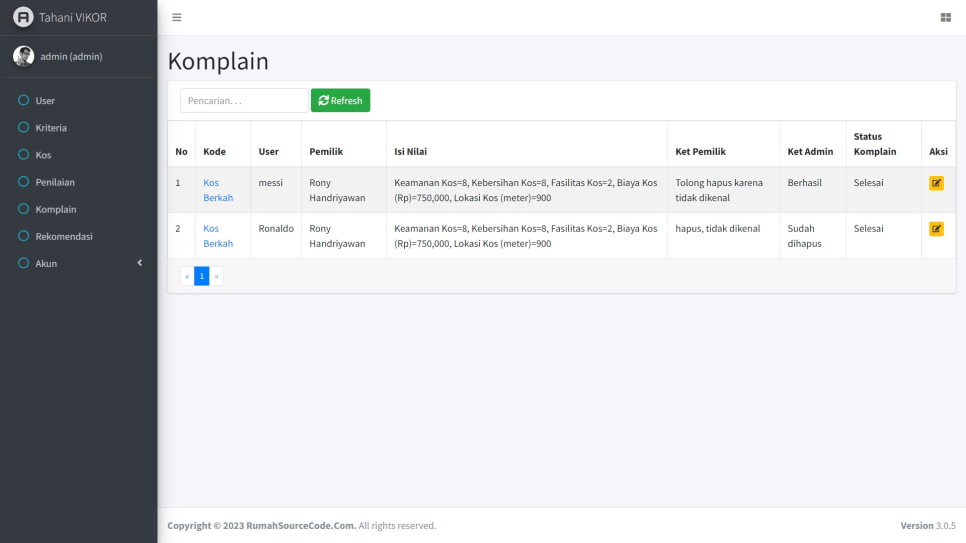Open the User menu item
966x543 pixels.
(x=45, y=101)
